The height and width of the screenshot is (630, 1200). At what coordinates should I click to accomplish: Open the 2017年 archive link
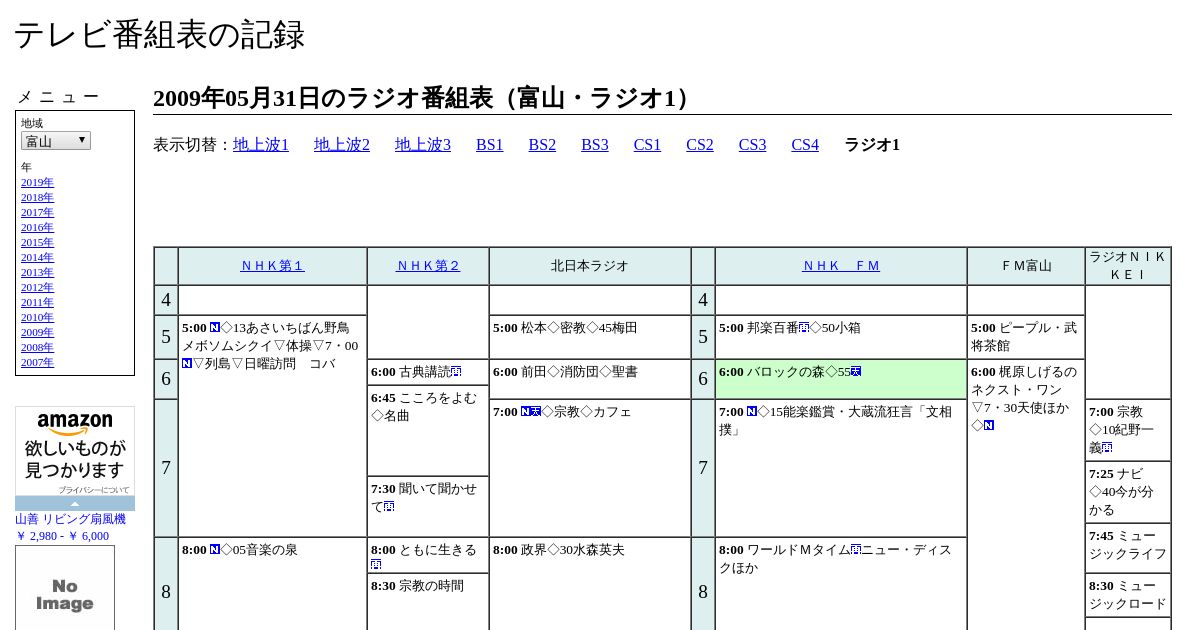coord(37,212)
